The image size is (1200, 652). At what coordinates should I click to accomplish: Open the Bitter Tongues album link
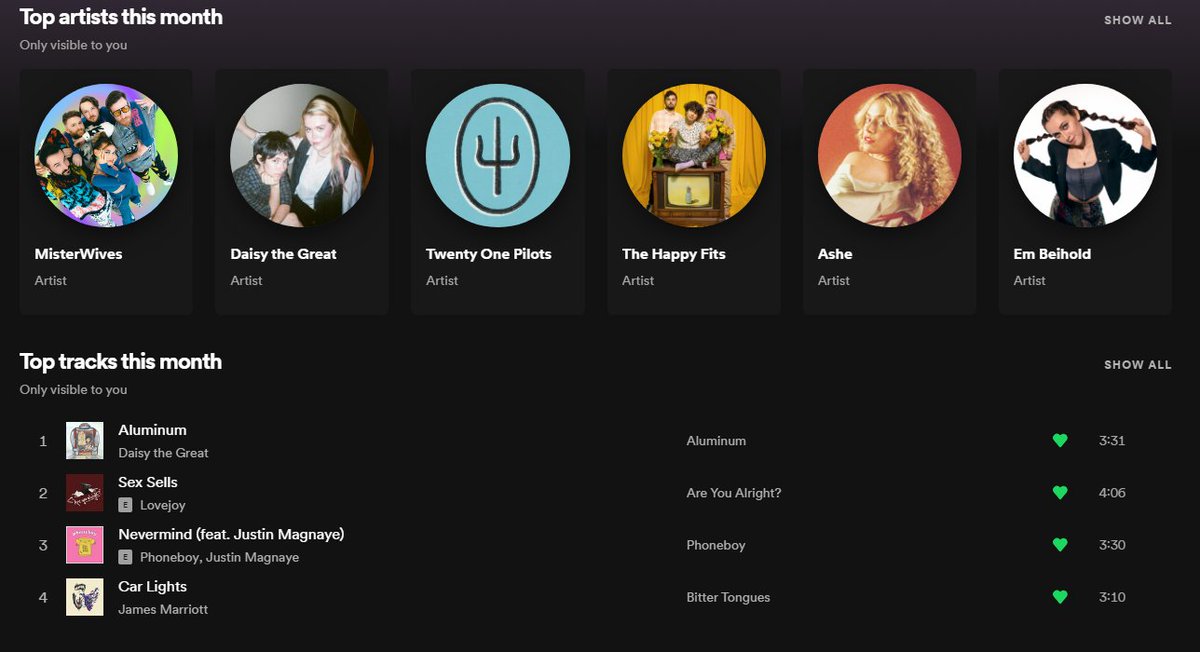pyautogui.click(x=728, y=597)
